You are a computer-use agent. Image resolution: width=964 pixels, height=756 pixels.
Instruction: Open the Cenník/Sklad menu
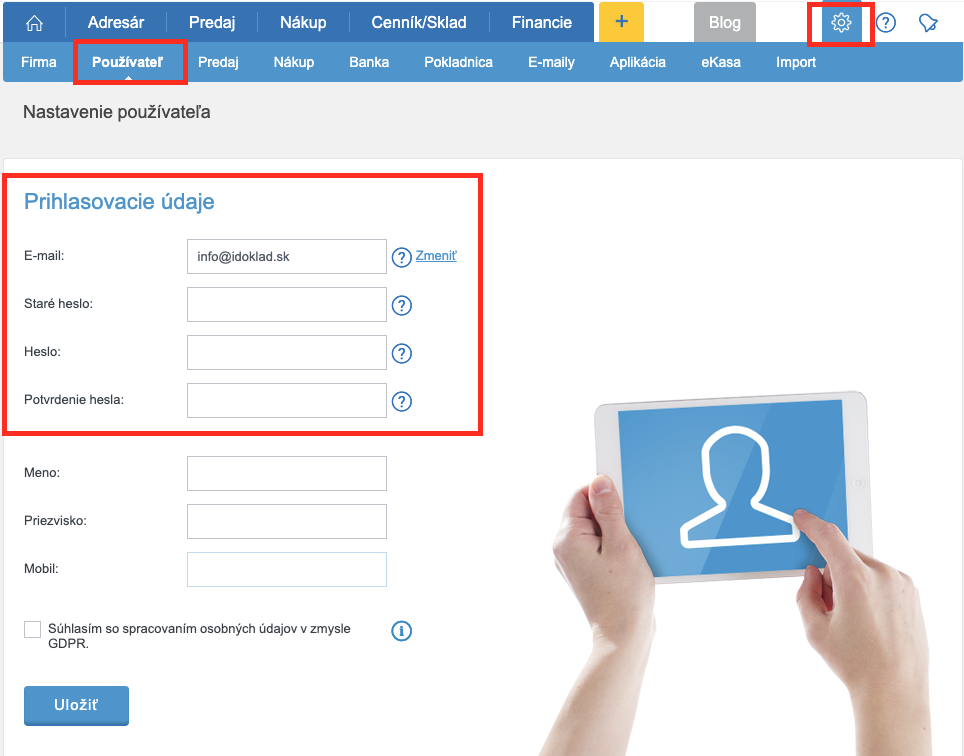(x=419, y=22)
